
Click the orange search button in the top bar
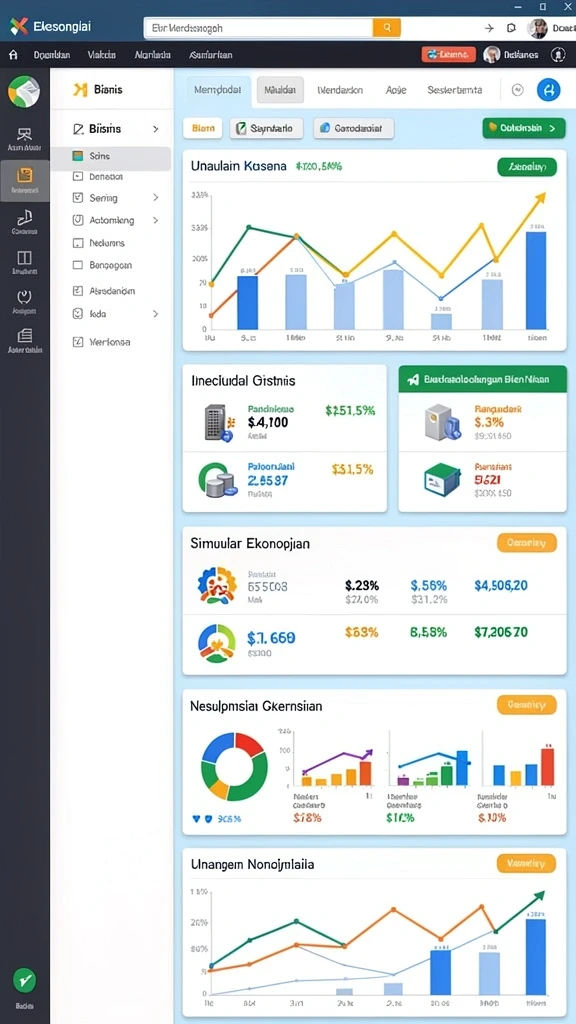[x=387, y=27]
